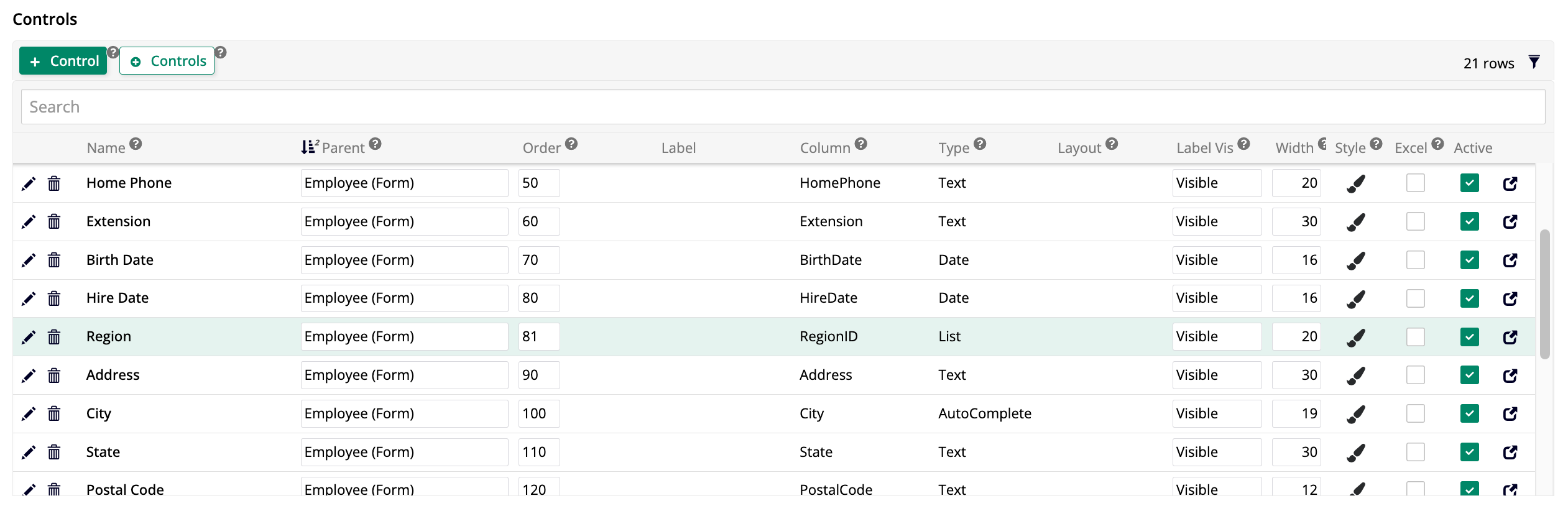Viewport: 1568px width, 511px height.
Task: Tick the Excel checkbox for Region row
Action: coord(1415,337)
